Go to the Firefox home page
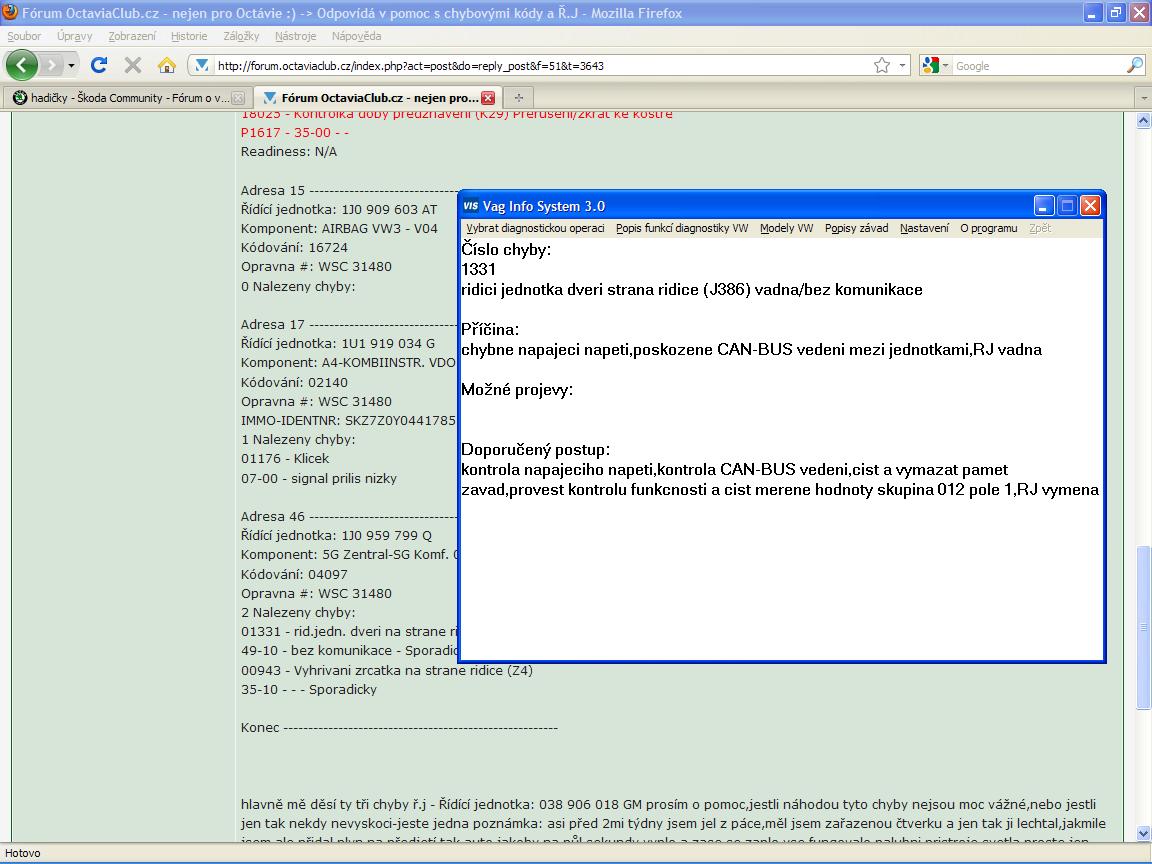This screenshot has width=1152, height=864. (166, 65)
